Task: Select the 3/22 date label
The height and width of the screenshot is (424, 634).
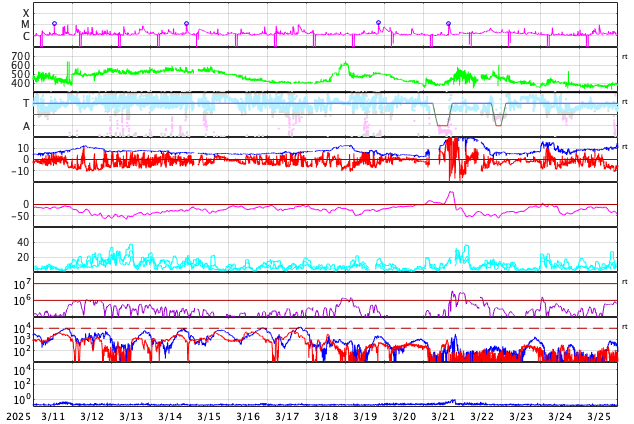Action: [482, 417]
